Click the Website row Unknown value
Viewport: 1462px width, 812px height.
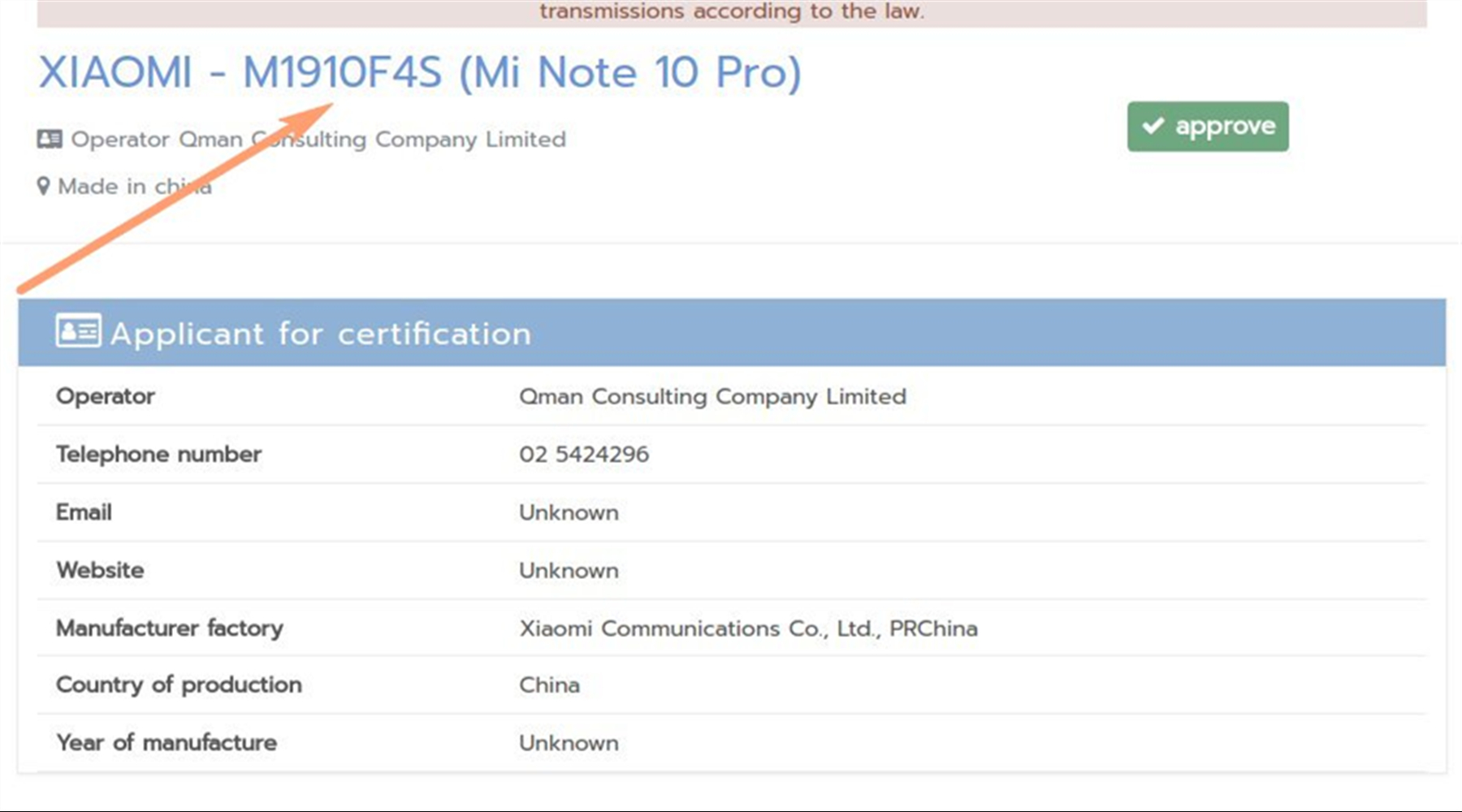(x=569, y=570)
